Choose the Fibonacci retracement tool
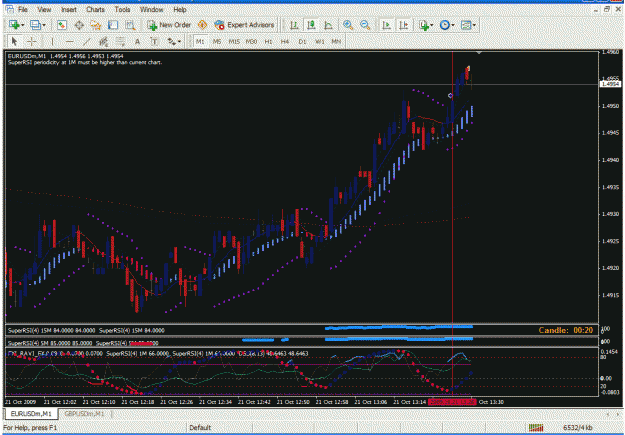625x435 pixels. coord(120,41)
